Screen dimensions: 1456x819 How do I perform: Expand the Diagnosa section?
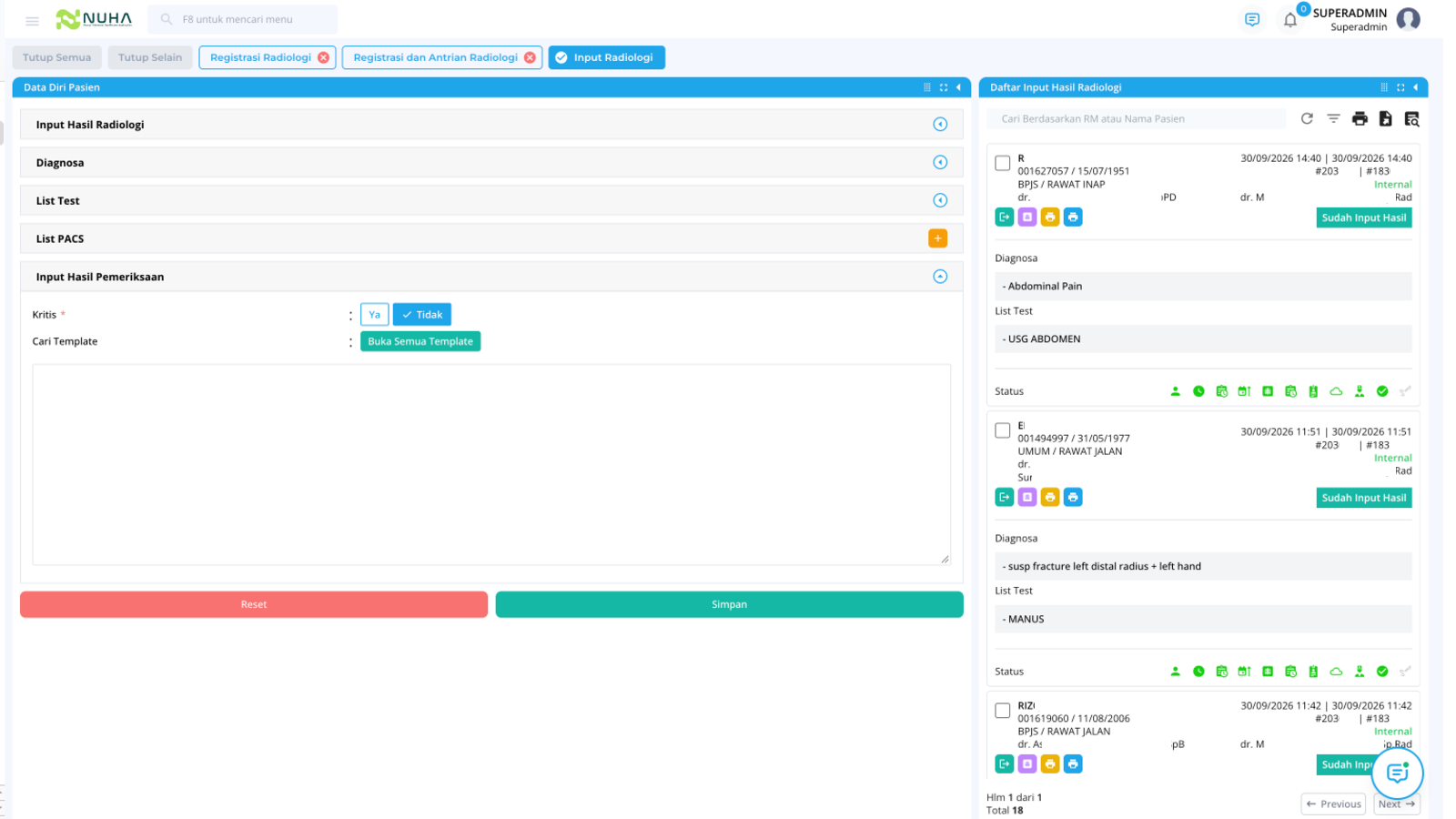tap(940, 163)
